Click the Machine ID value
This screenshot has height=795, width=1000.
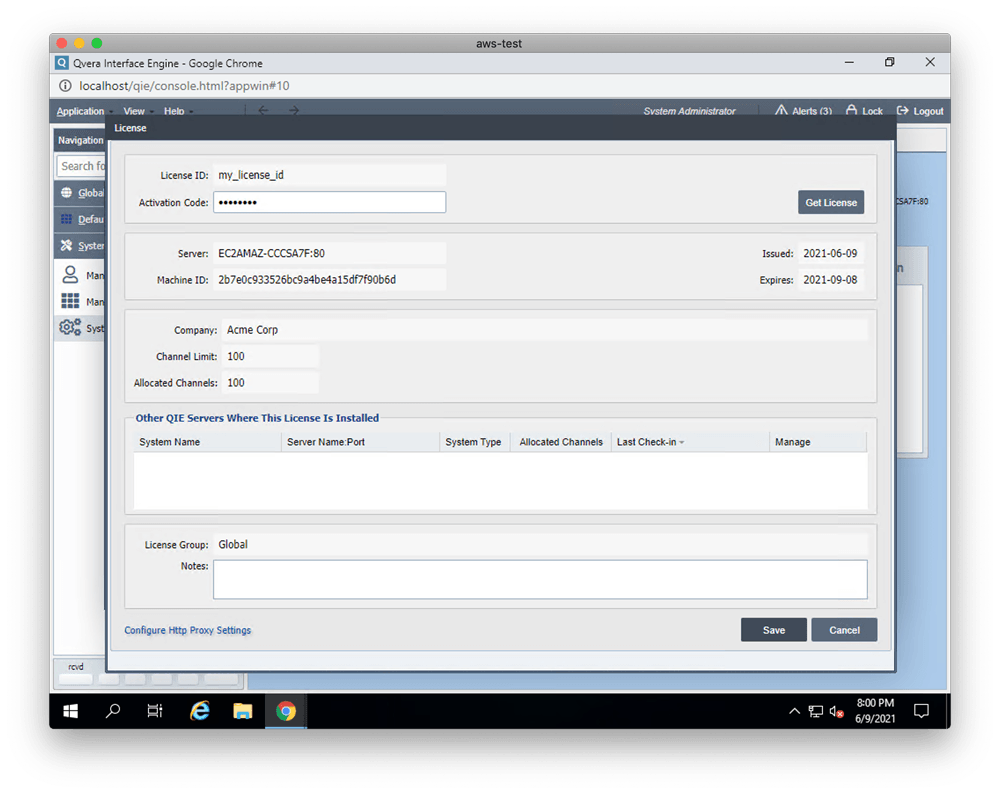pyautogui.click(x=329, y=280)
